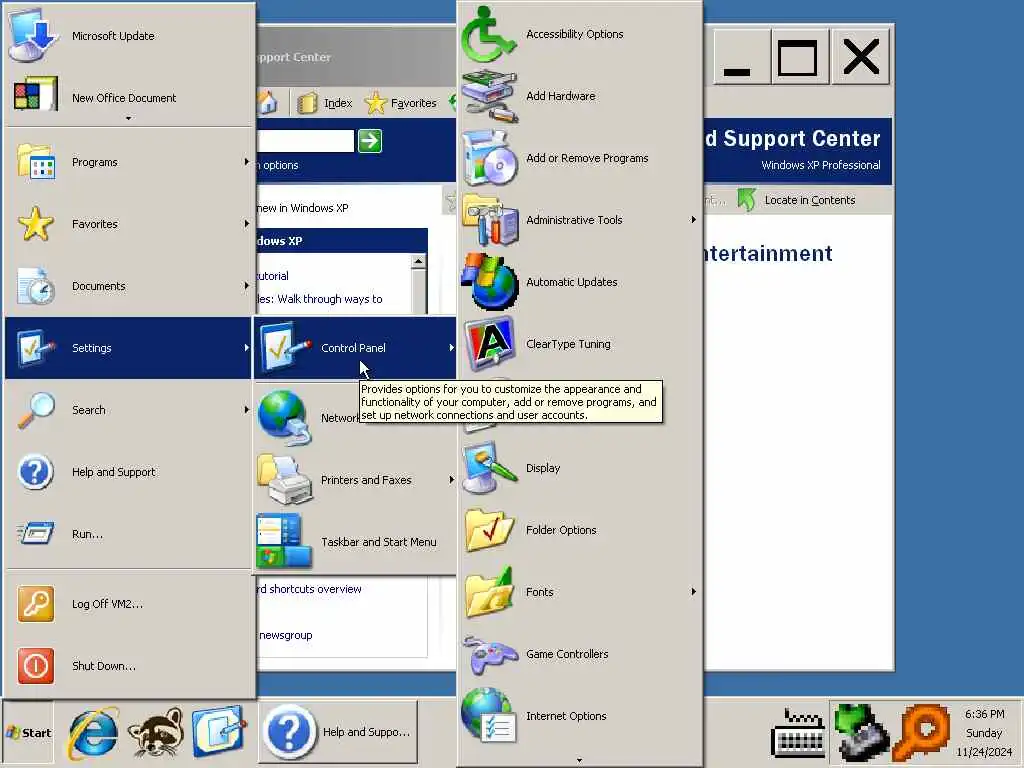Click the green search Go arrow button
Image resolution: width=1024 pixels, height=768 pixels.
(x=370, y=140)
